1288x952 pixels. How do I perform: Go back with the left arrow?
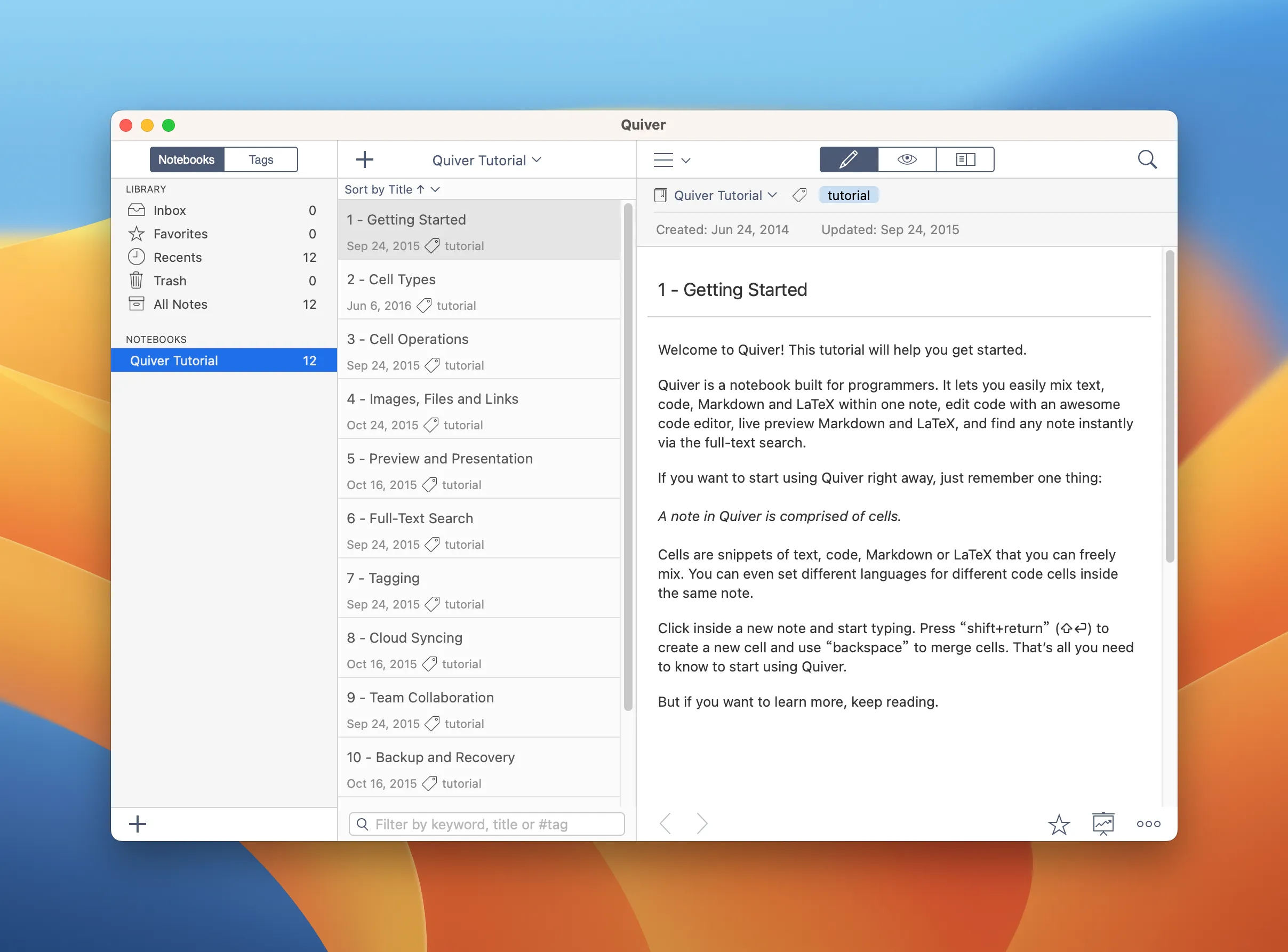pyautogui.click(x=666, y=823)
